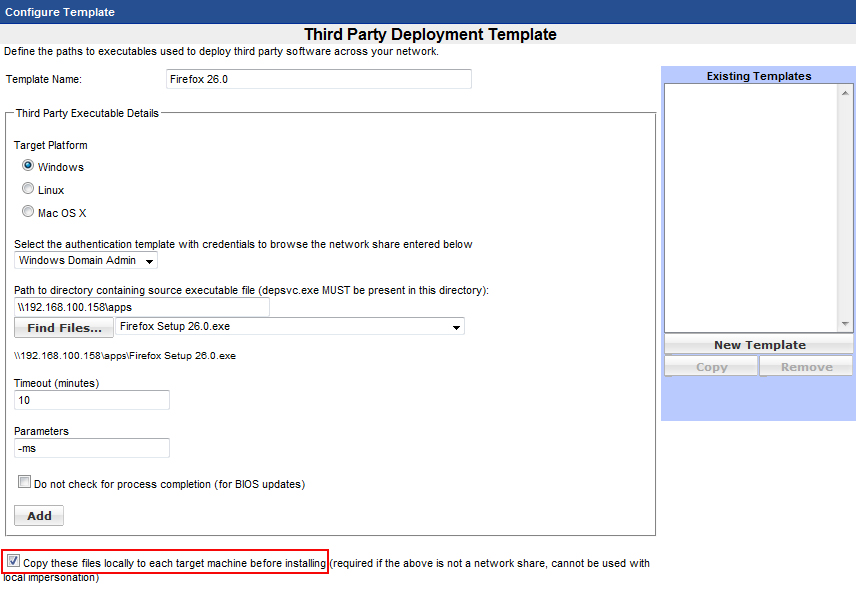This screenshot has height=595, width=856.
Task: Click the Existing Templates list scroll up arrow
Action: (x=846, y=91)
